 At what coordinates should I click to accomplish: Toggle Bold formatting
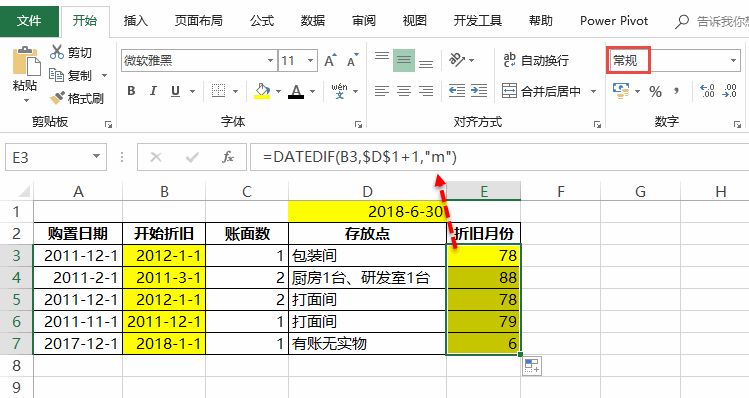click(x=131, y=91)
